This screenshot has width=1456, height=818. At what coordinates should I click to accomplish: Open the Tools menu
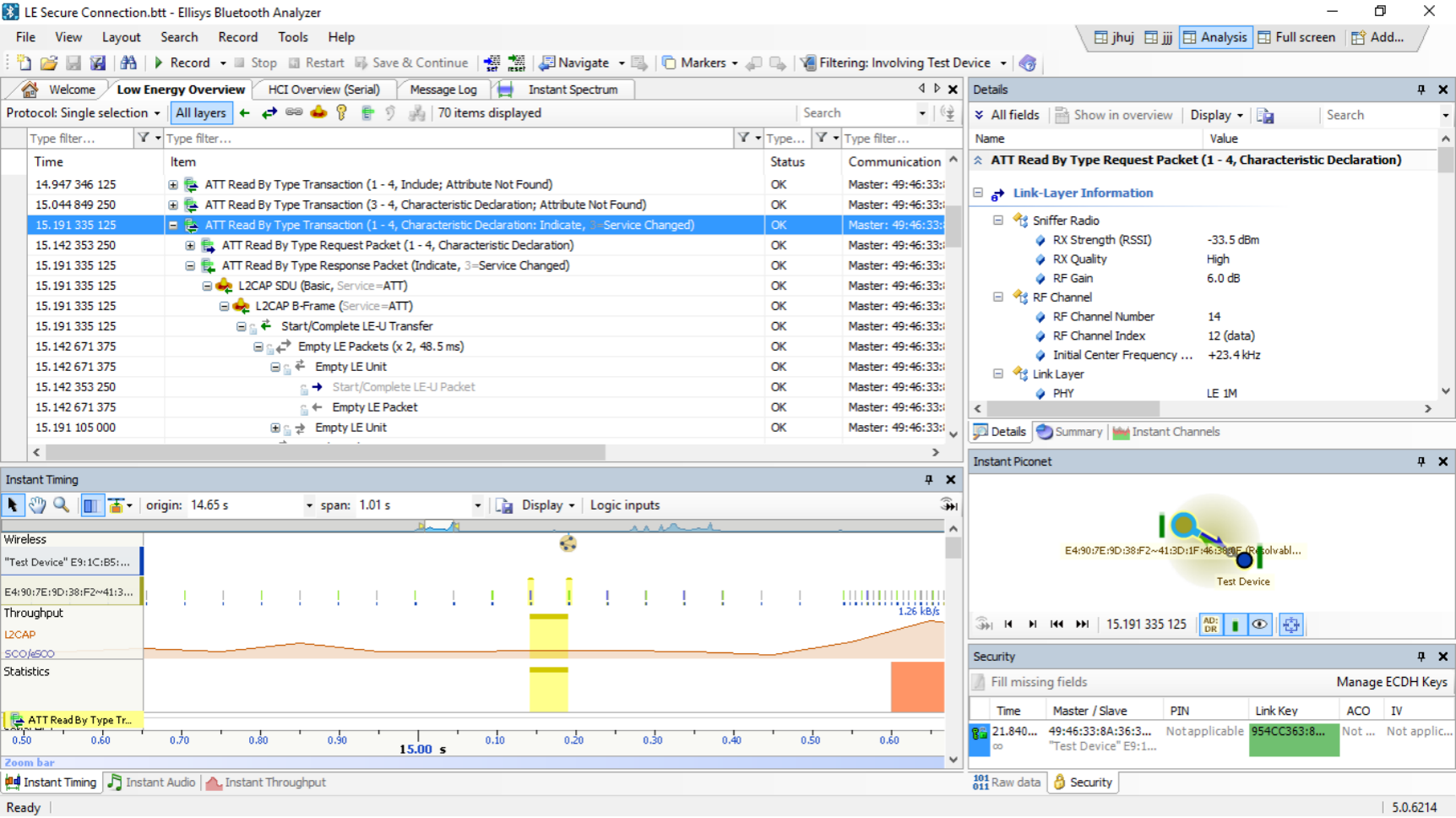(x=292, y=37)
